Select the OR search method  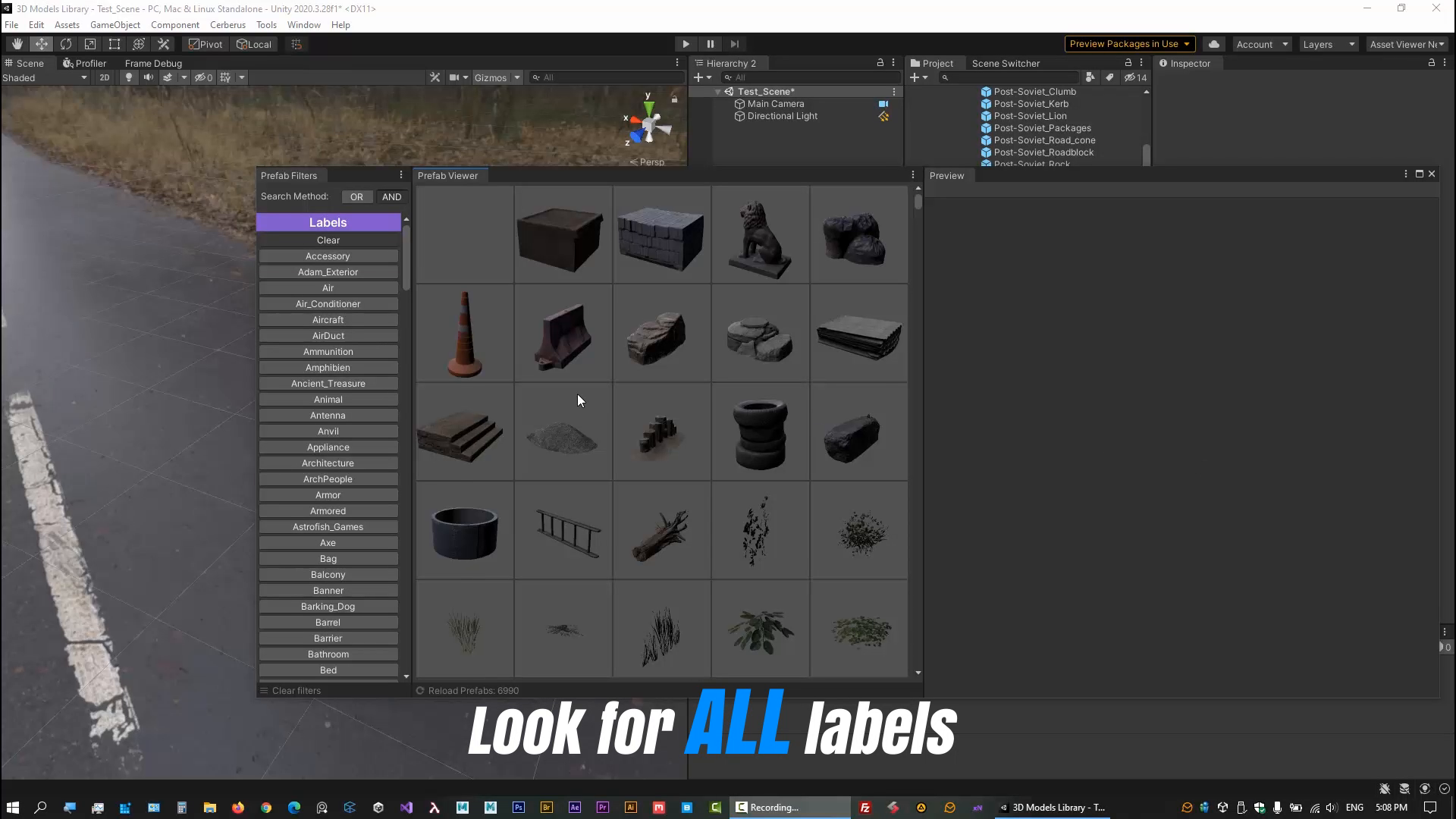(356, 197)
